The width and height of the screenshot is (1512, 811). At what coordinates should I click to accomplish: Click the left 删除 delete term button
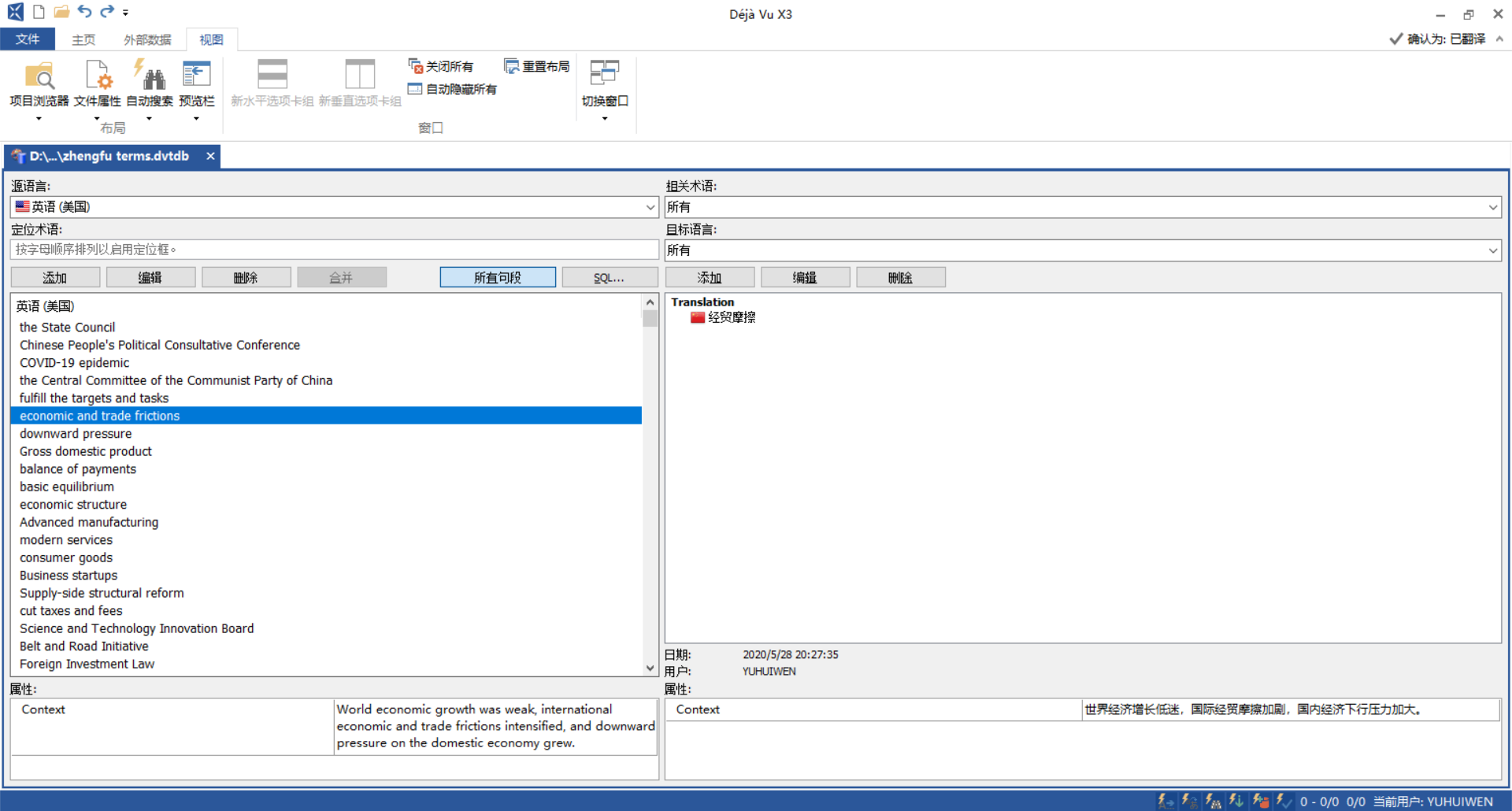pyautogui.click(x=246, y=277)
